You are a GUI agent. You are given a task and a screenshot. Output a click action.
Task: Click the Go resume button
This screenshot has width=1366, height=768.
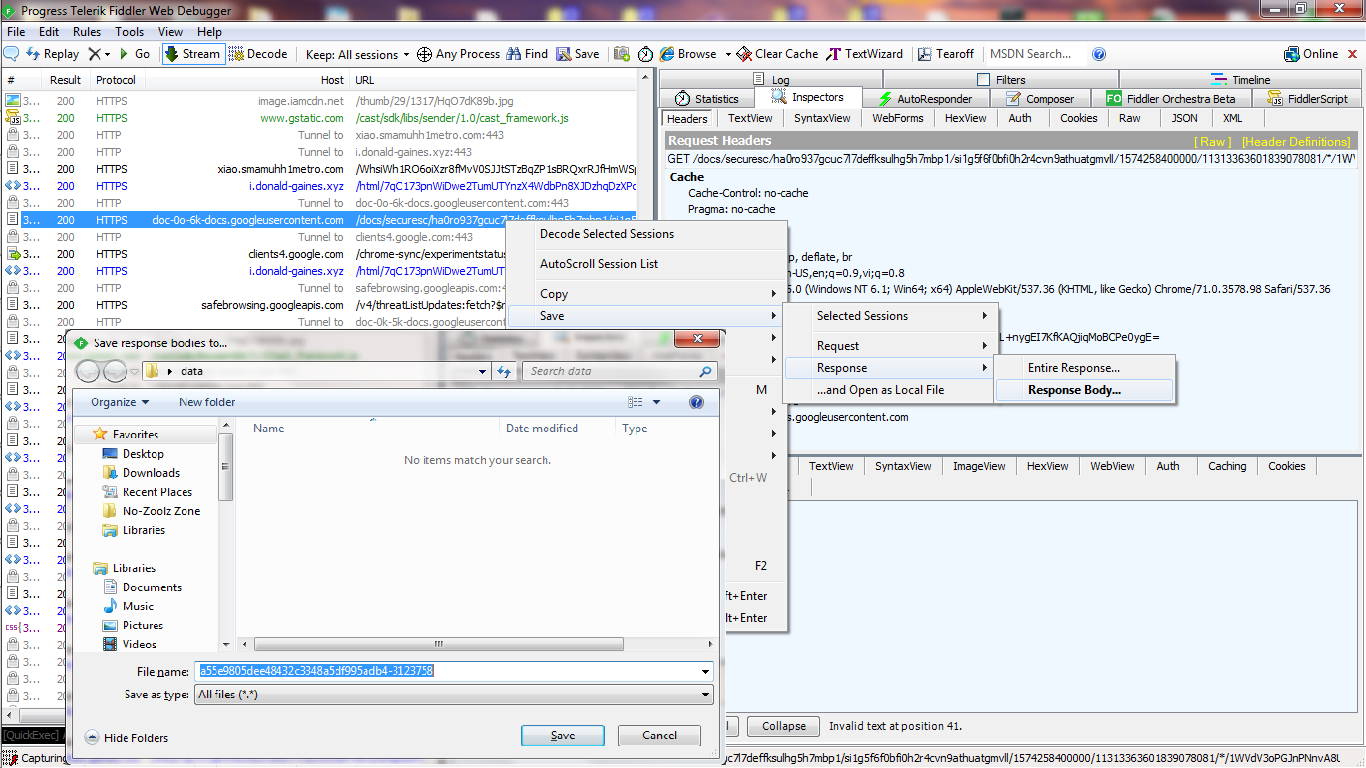134,54
